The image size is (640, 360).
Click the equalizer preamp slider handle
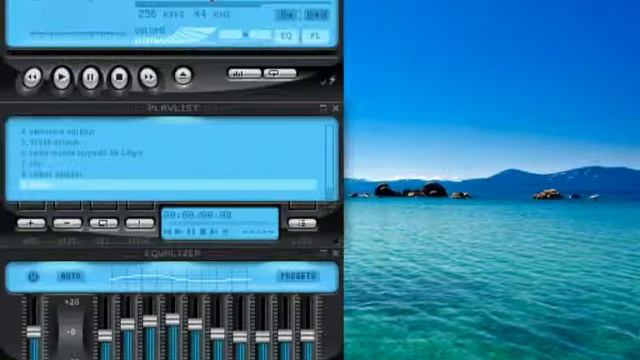pyautogui.click(x=34, y=331)
